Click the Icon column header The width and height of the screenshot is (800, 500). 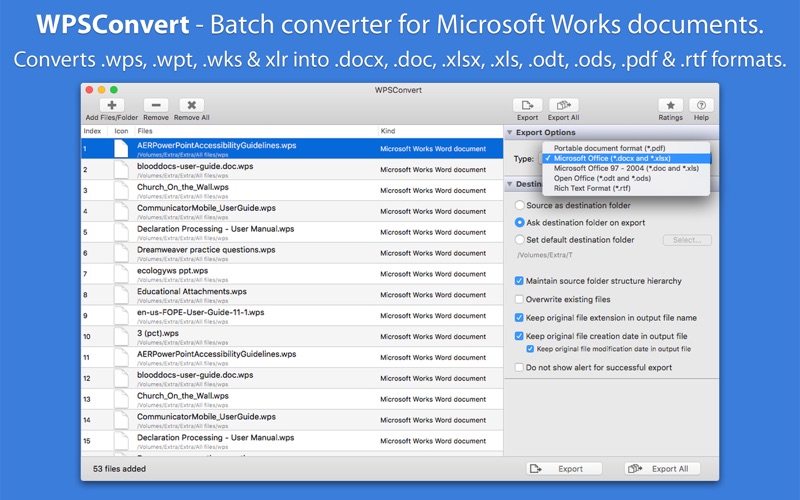121,131
